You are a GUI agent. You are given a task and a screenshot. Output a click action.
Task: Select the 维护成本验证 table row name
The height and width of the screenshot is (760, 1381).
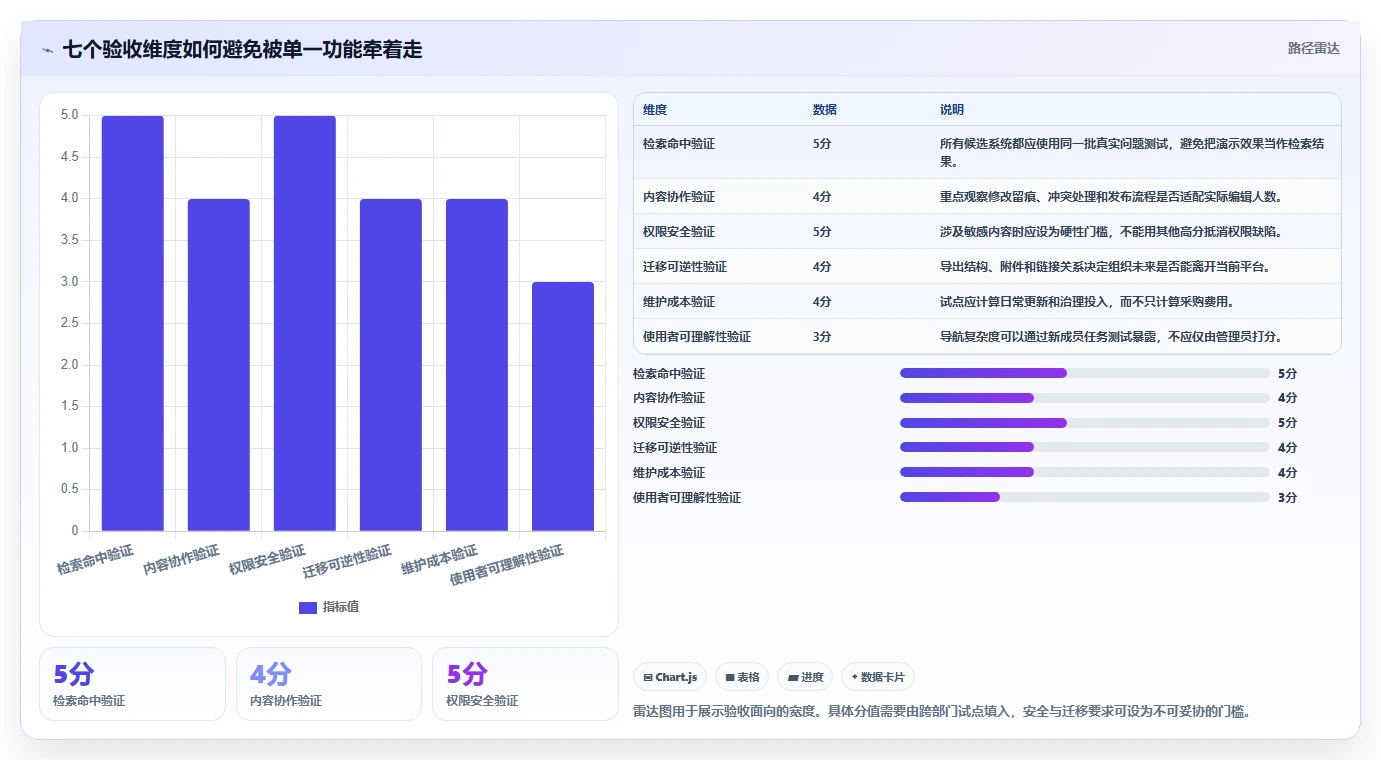coord(679,302)
